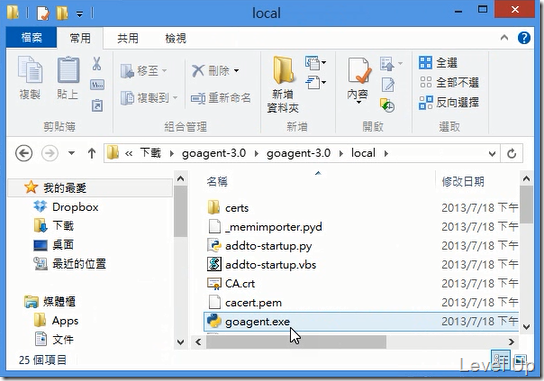Screen dimensions: 544x381
Task: Click the quick access New folder icon
Action: pyautogui.click(x=62, y=14)
